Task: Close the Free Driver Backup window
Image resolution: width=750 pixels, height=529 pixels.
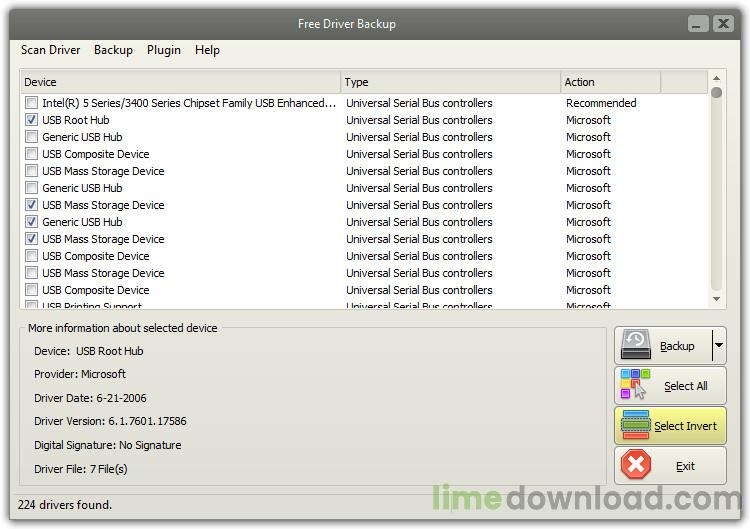Action: 723,23
